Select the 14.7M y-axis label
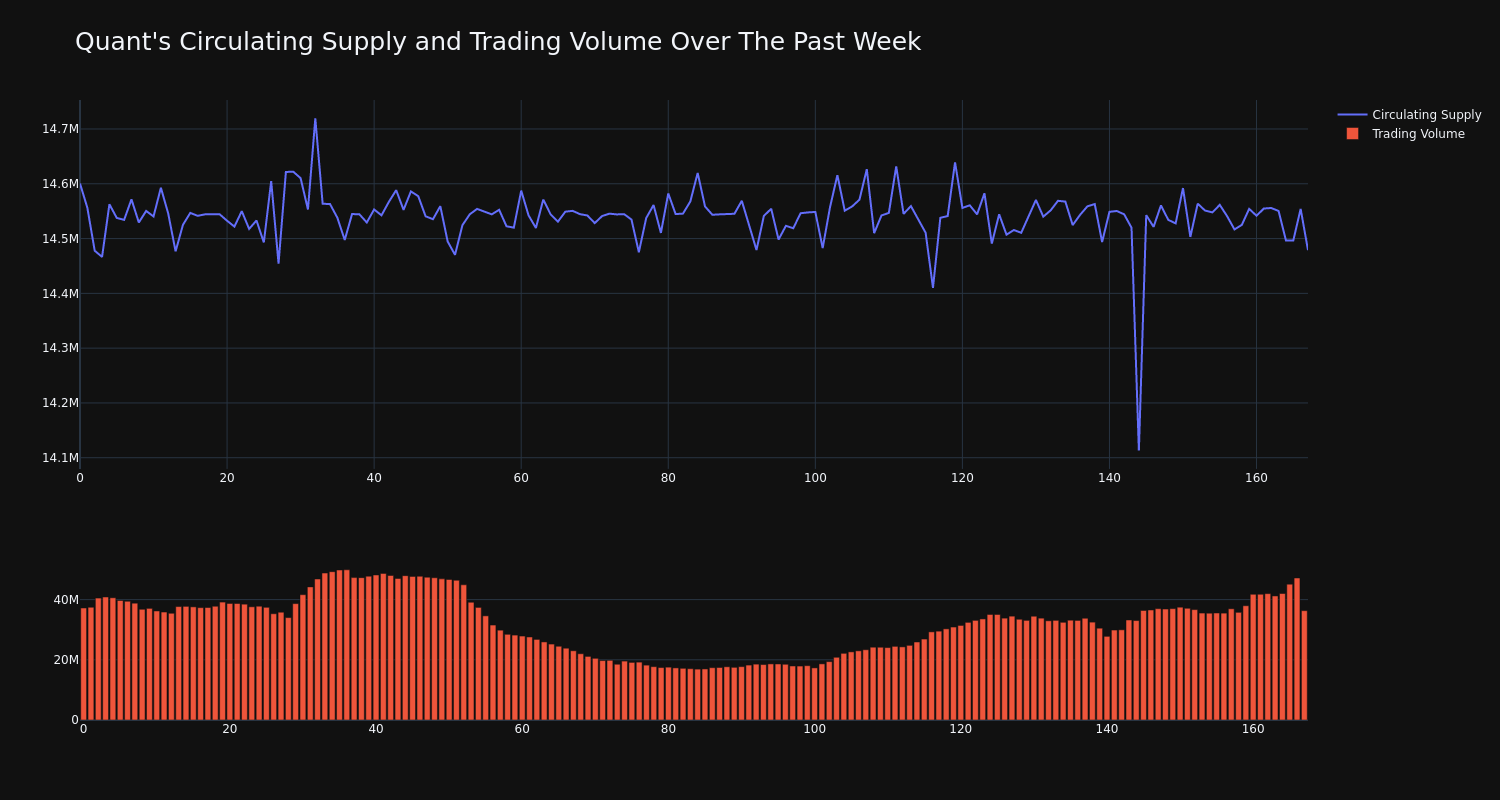 (60, 129)
